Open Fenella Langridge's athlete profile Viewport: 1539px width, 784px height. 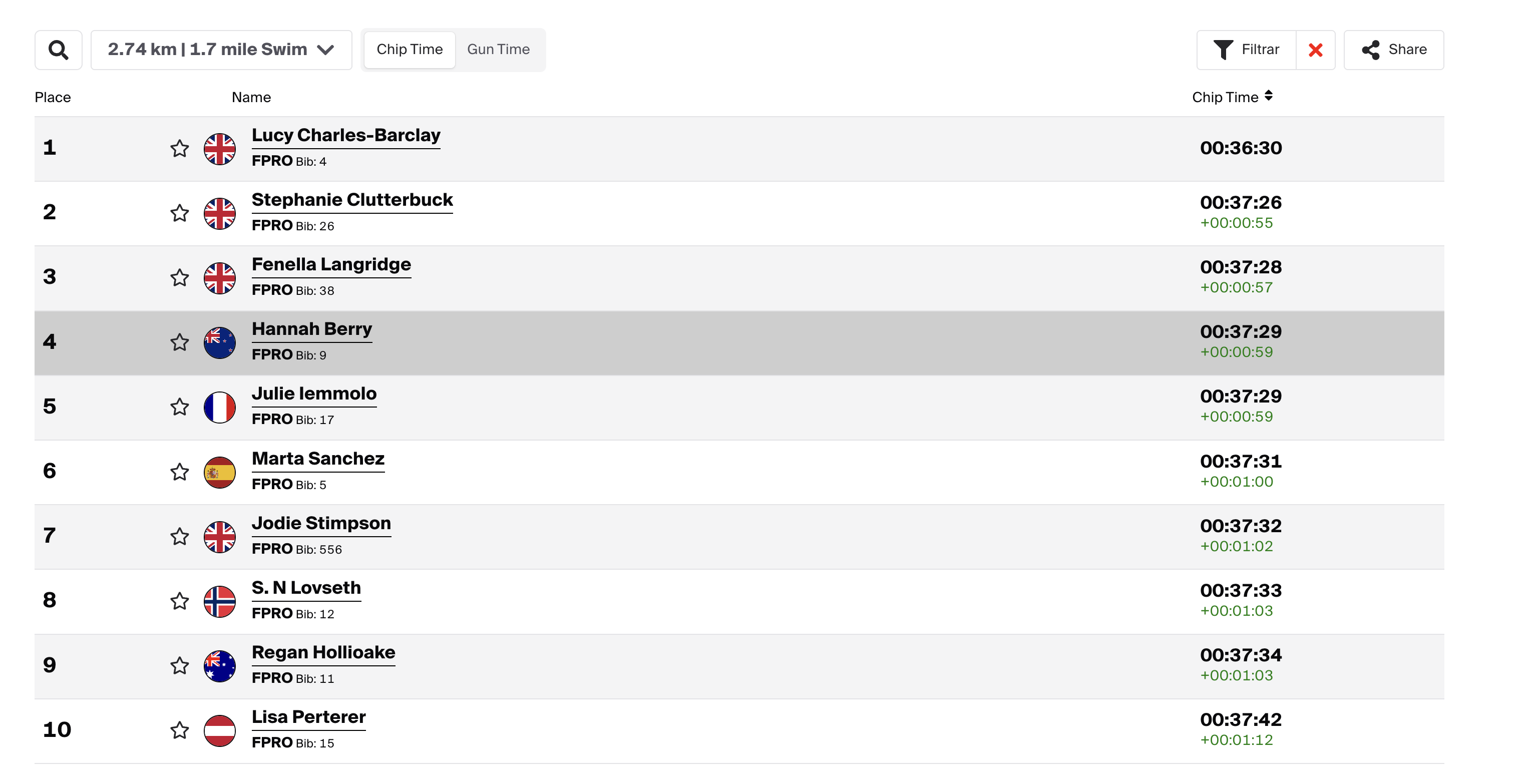coord(331,264)
